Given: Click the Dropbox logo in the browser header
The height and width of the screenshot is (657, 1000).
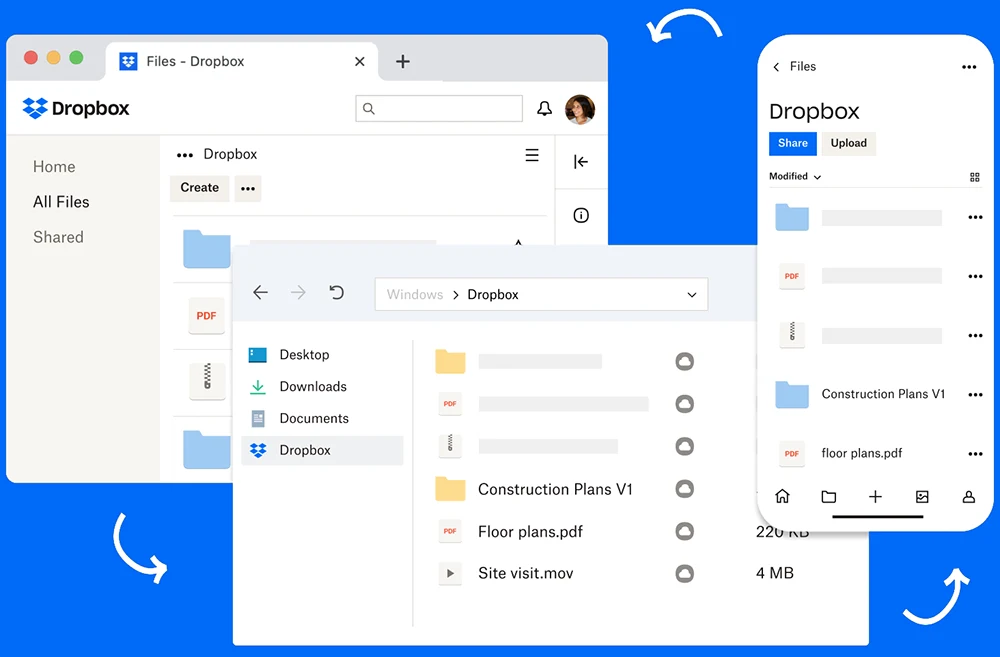Looking at the screenshot, I should tap(76, 108).
